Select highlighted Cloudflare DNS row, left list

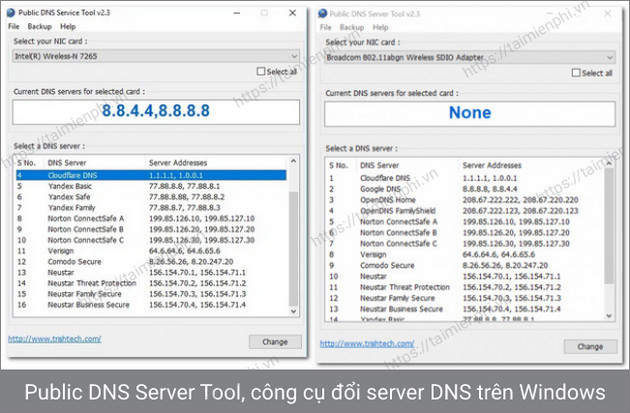151,175
